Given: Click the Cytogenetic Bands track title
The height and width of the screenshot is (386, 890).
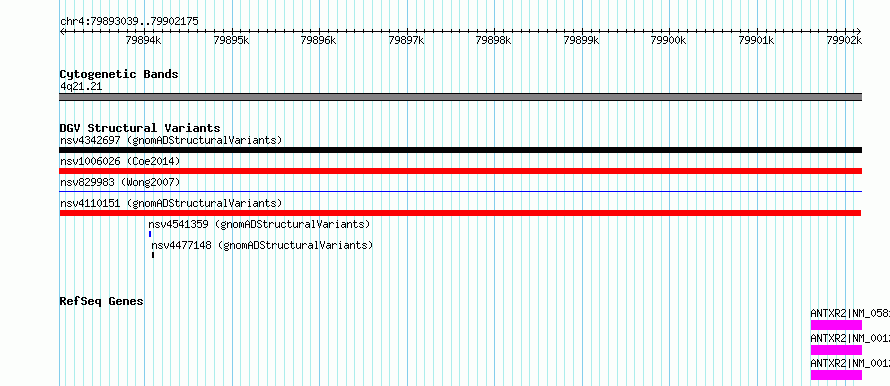Looking at the screenshot, I should 119,74.
